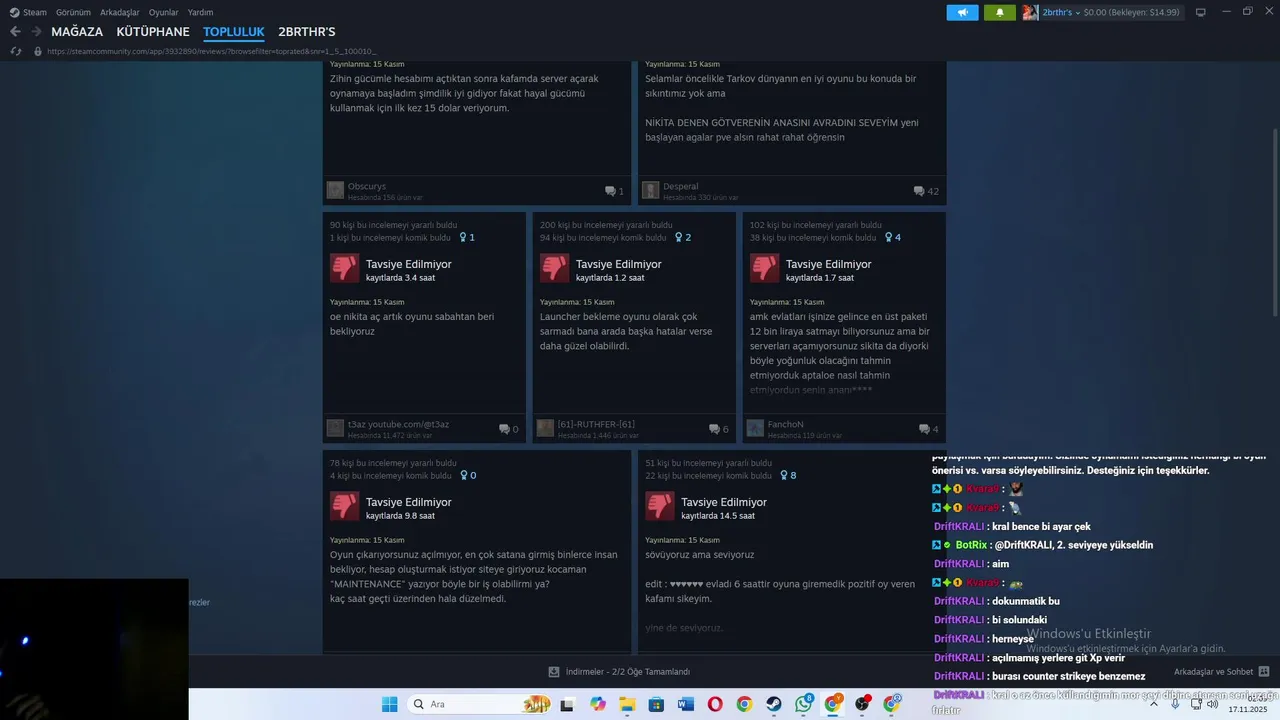This screenshot has height=720, width=1280.
Task: Open the Görünüm menu
Action: pyautogui.click(x=73, y=12)
